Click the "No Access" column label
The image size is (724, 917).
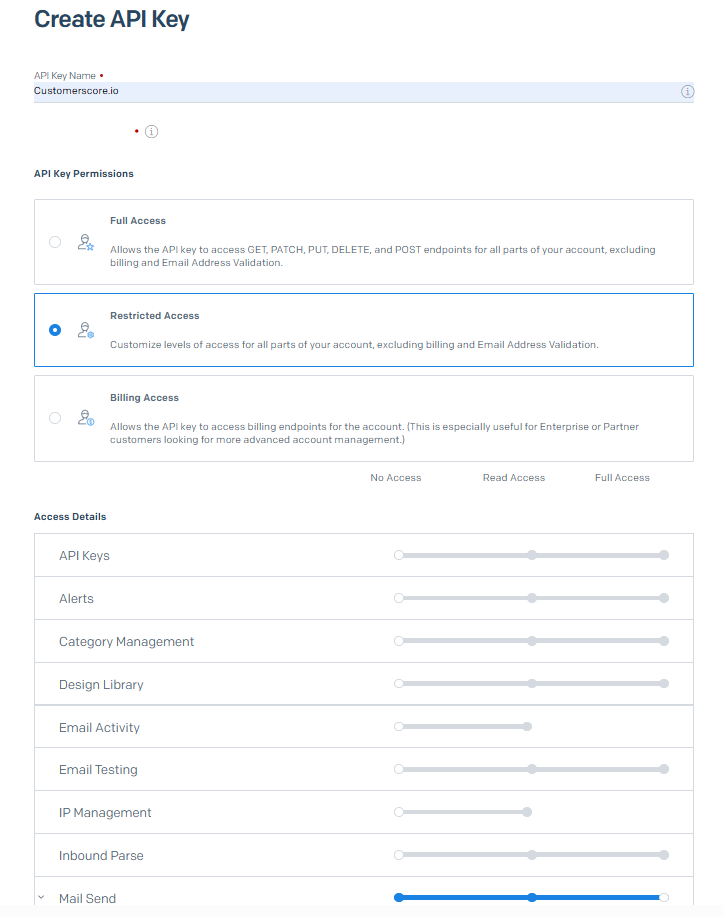396,477
